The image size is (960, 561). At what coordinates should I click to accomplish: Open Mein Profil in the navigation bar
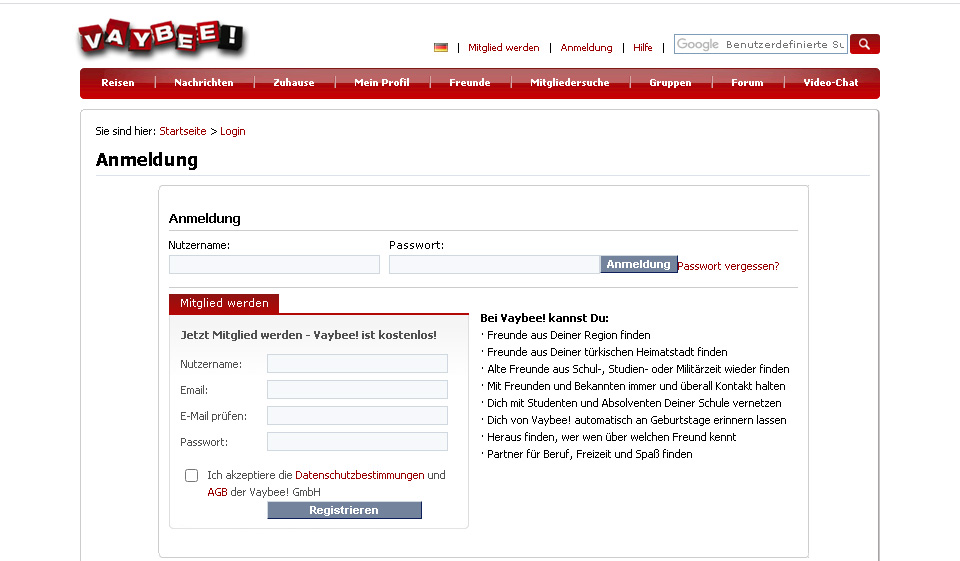pyautogui.click(x=382, y=83)
